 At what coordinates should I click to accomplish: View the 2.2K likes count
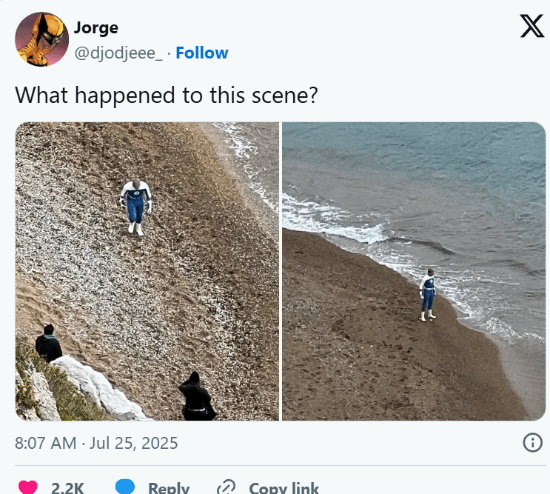tap(67, 488)
